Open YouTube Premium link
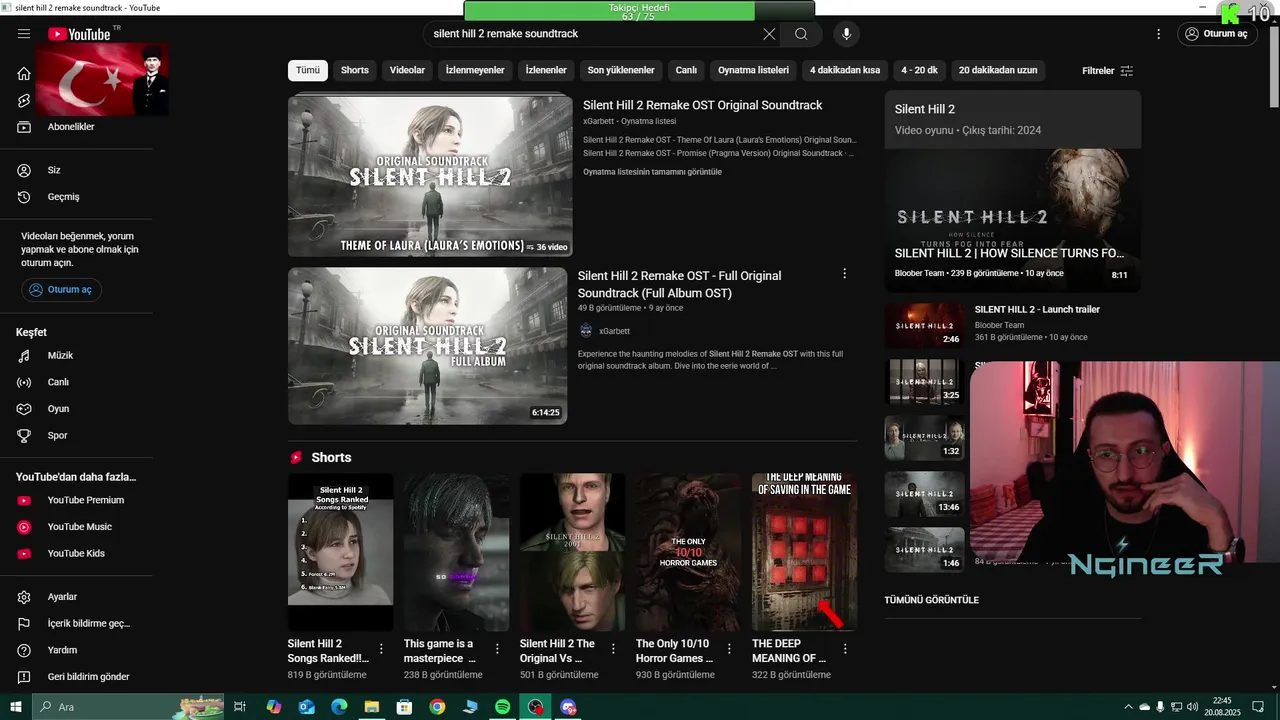The height and width of the screenshot is (720, 1280). 85,500
